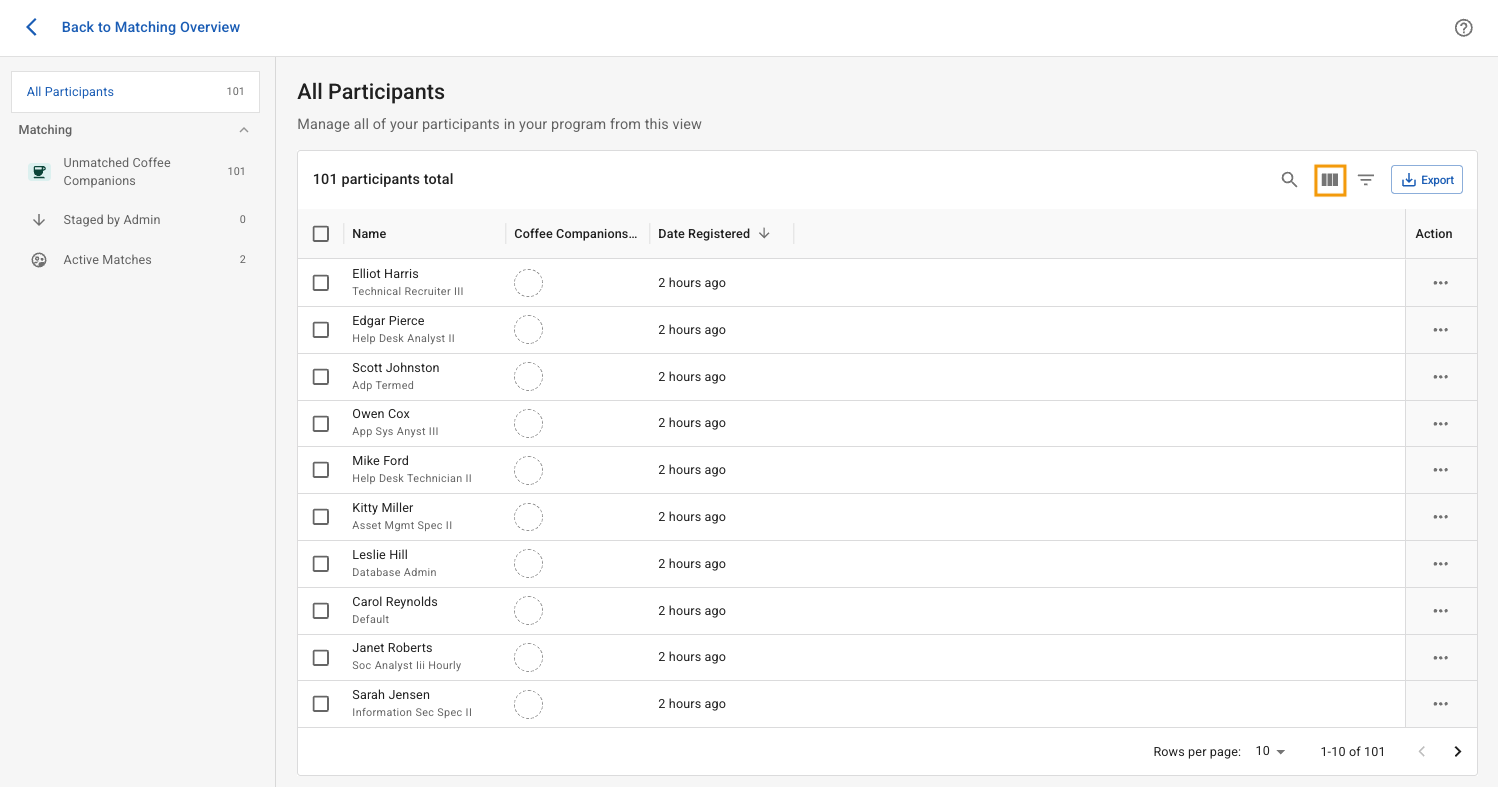Open the filter list icon
Viewport: 1498px width, 787px height.
pyautogui.click(x=1366, y=180)
